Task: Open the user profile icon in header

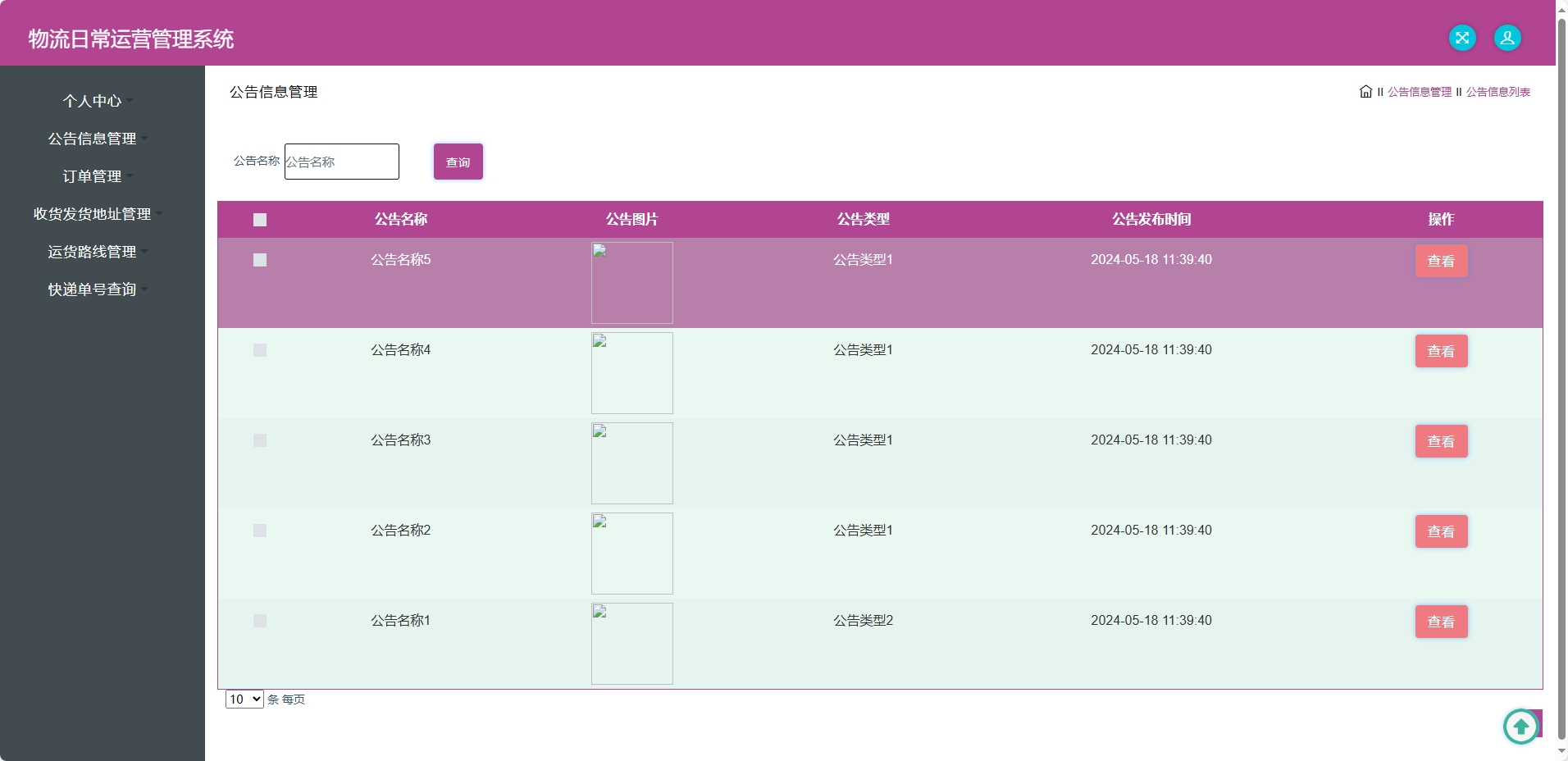Action: tap(1506, 37)
